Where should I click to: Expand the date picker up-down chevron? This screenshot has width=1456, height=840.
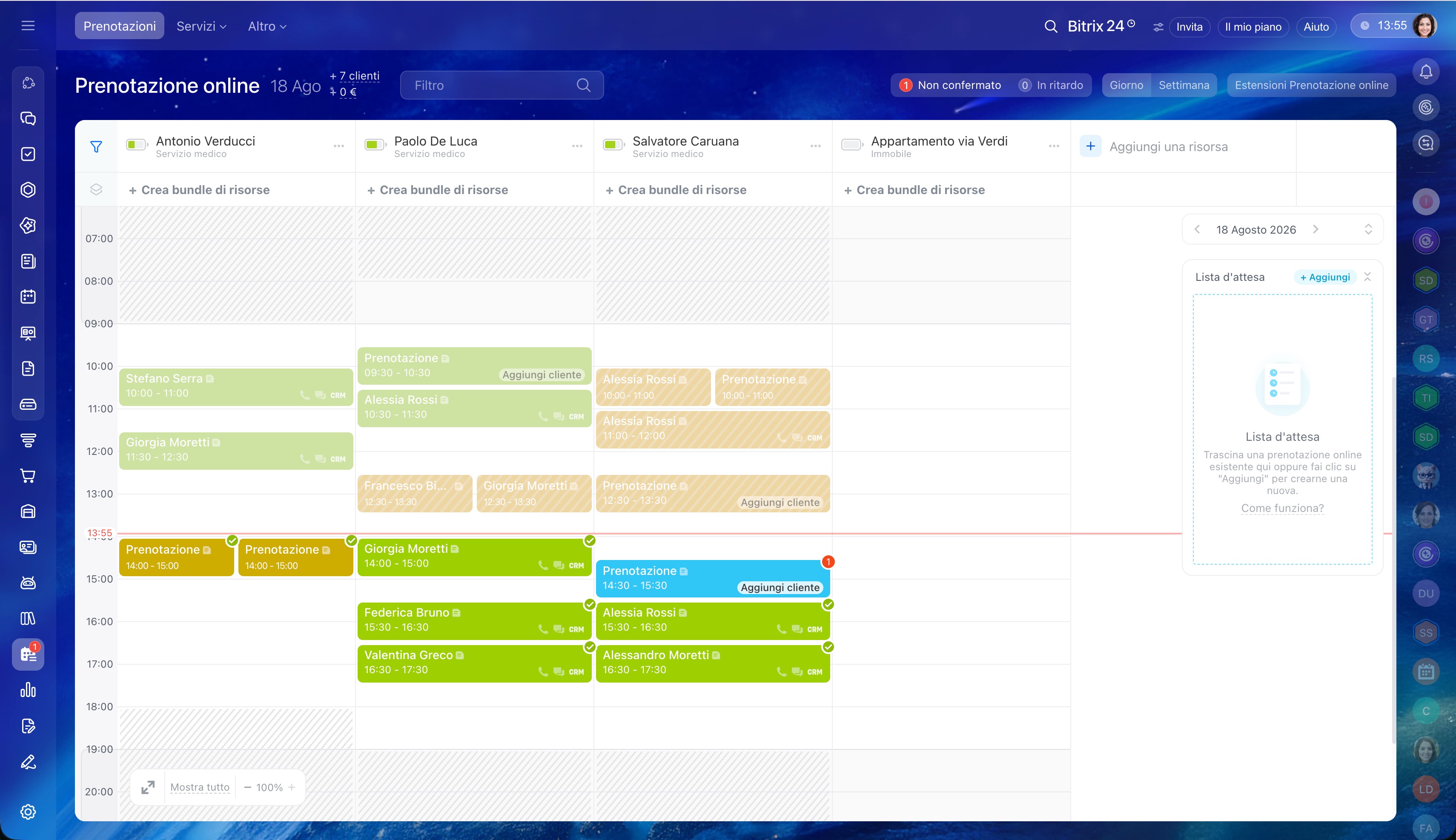[1368, 229]
